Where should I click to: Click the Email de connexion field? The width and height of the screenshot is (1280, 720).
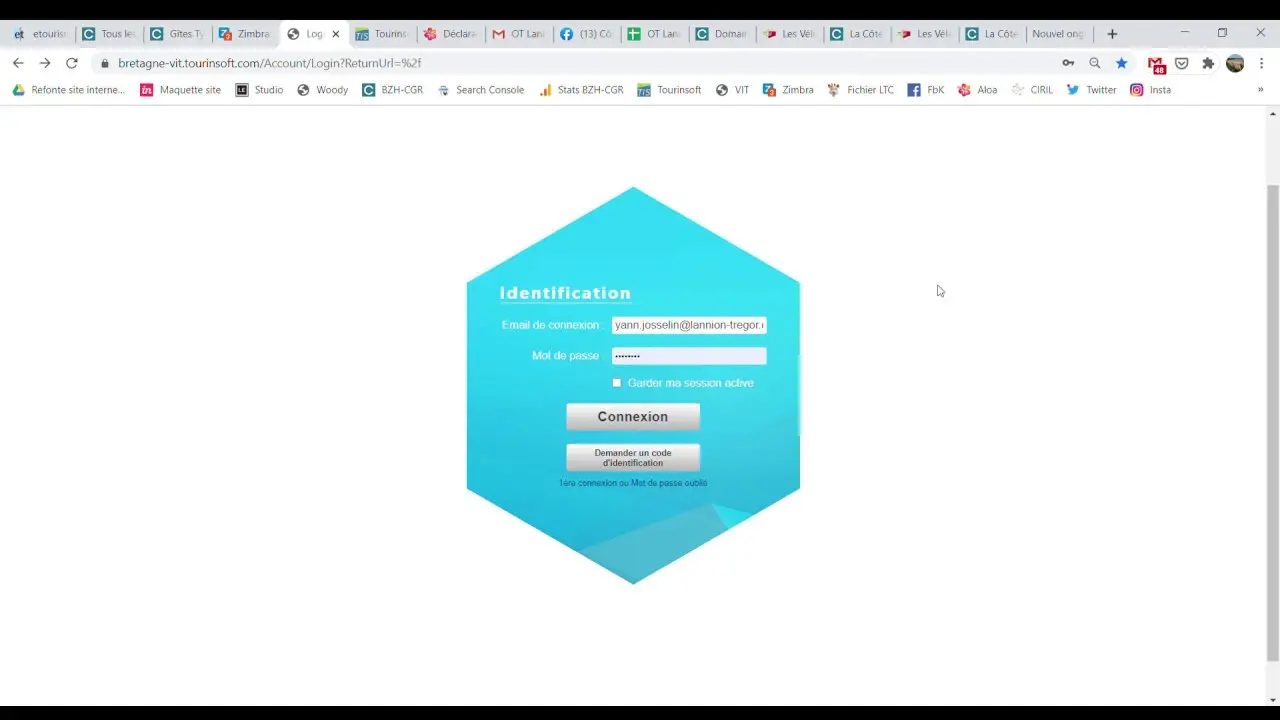click(689, 325)
